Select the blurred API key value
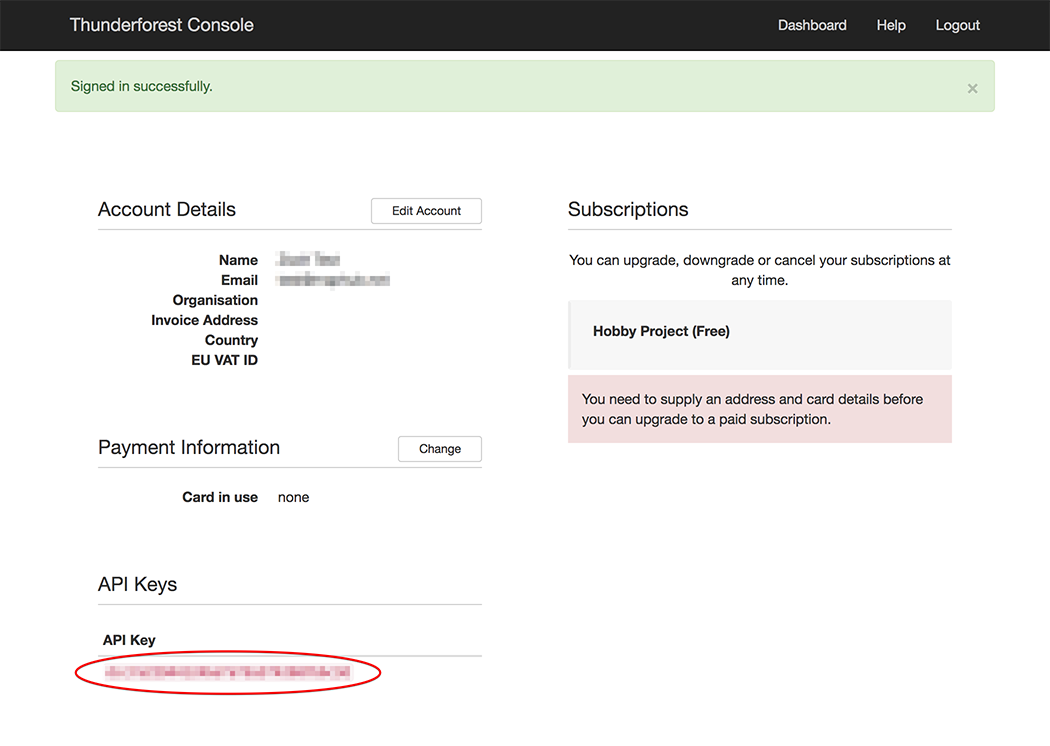1050x746 pixels. coord(228,673)
